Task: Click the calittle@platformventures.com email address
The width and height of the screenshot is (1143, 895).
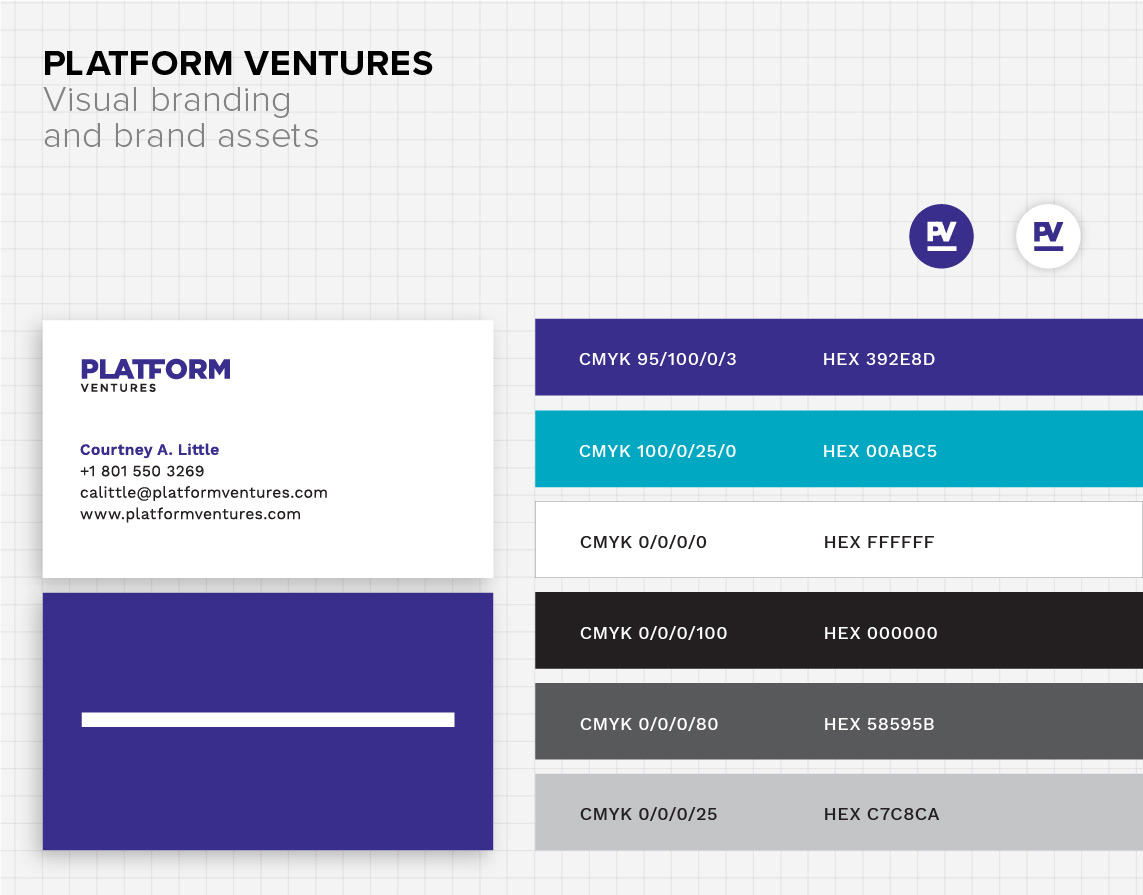Action: pyautogui.click(x=204, y=493)
